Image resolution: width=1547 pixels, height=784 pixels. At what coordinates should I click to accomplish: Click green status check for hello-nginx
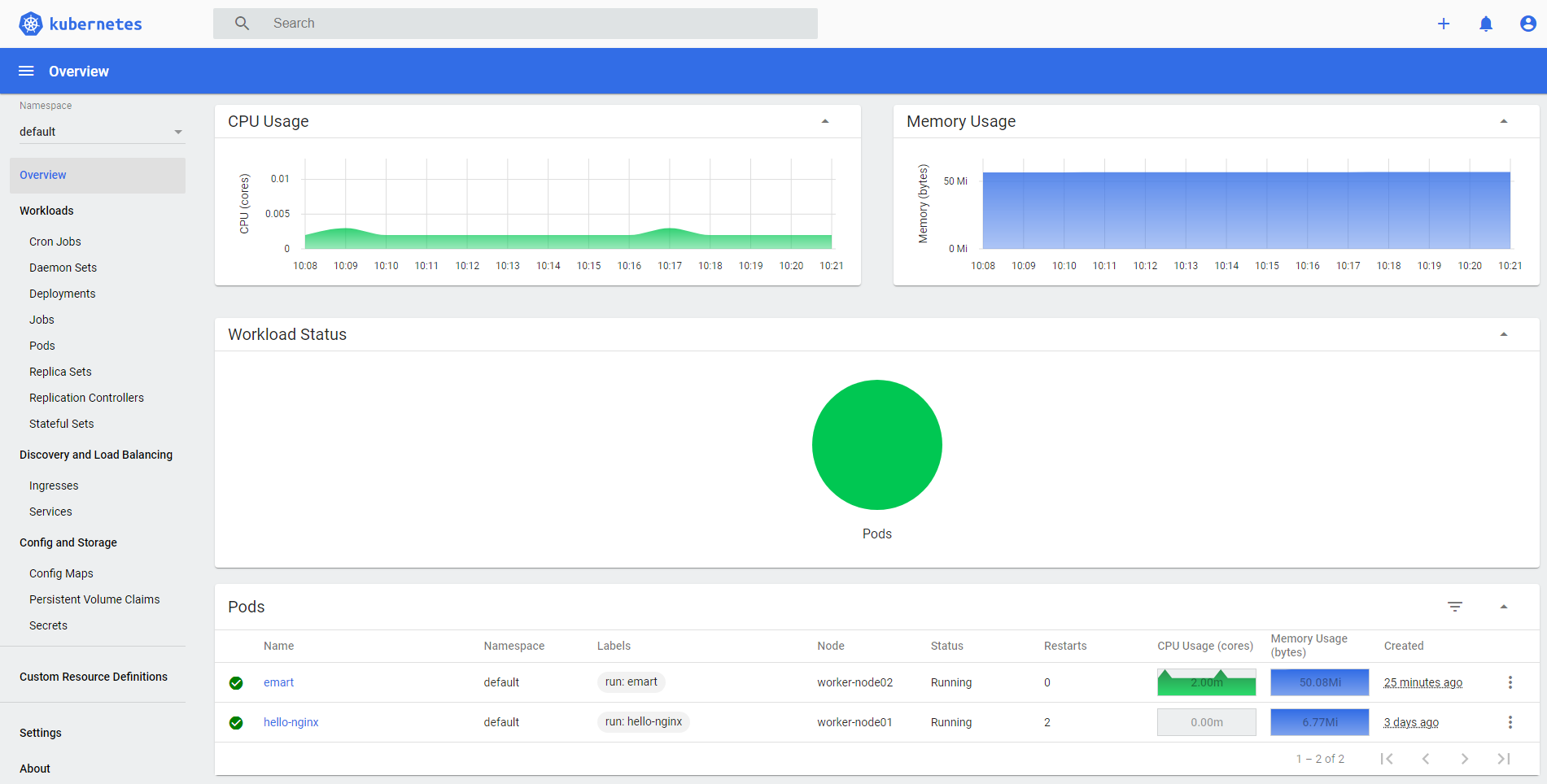click(x=236, y=723)
